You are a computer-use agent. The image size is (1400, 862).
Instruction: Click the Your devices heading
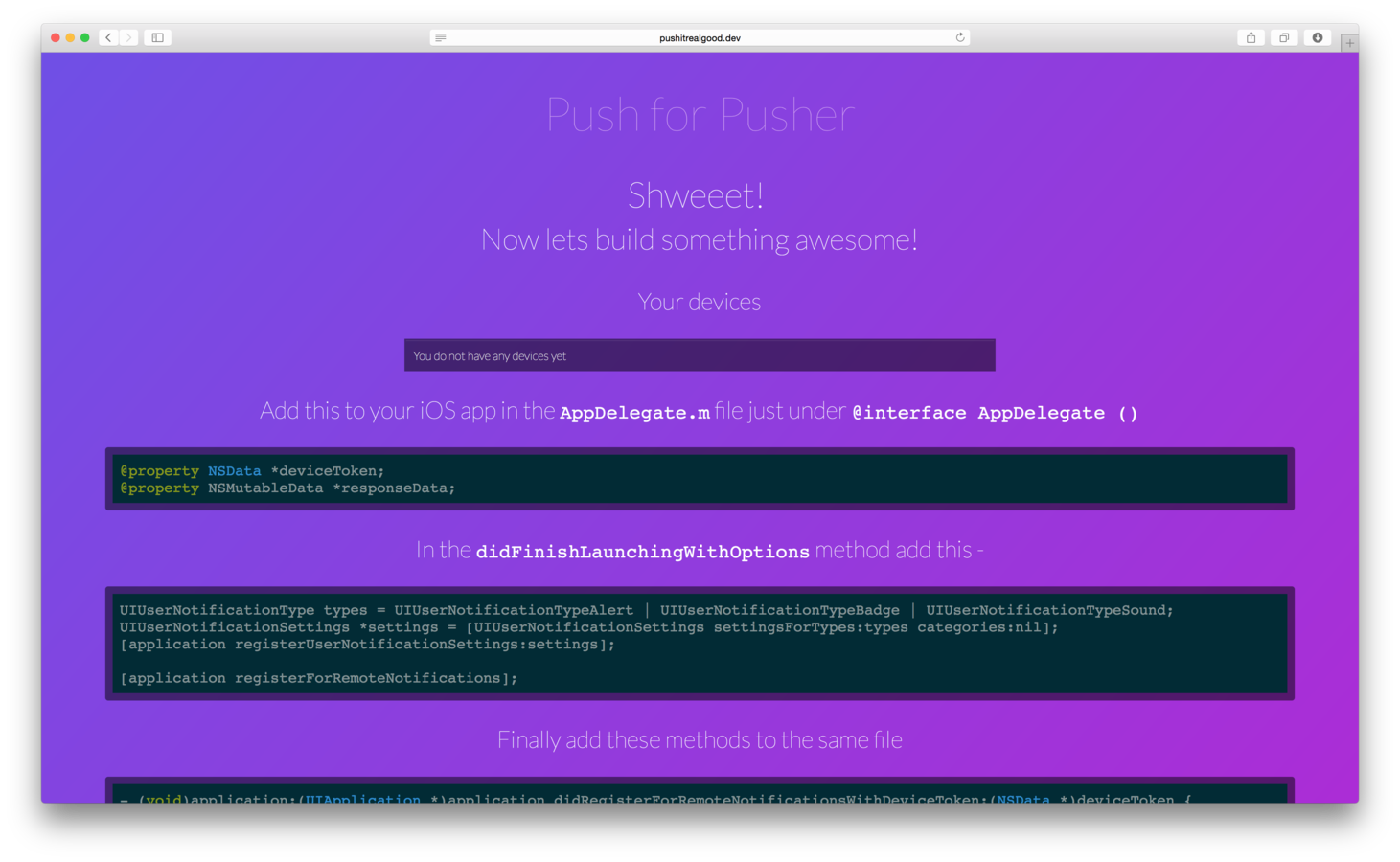pyautogui.click(x=700, y=302)
